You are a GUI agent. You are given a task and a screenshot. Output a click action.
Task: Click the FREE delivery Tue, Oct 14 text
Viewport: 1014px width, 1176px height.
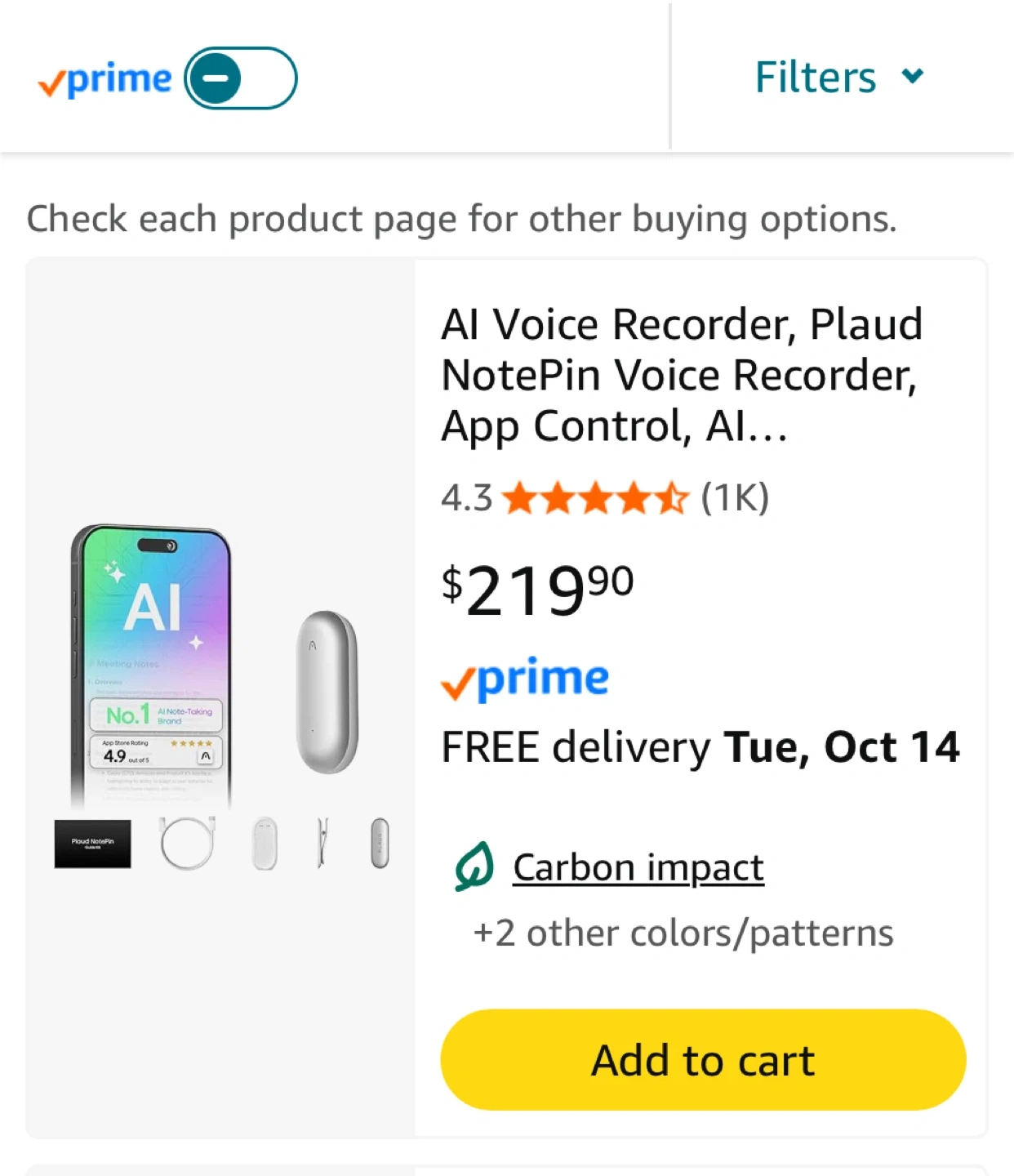[700, 747]
